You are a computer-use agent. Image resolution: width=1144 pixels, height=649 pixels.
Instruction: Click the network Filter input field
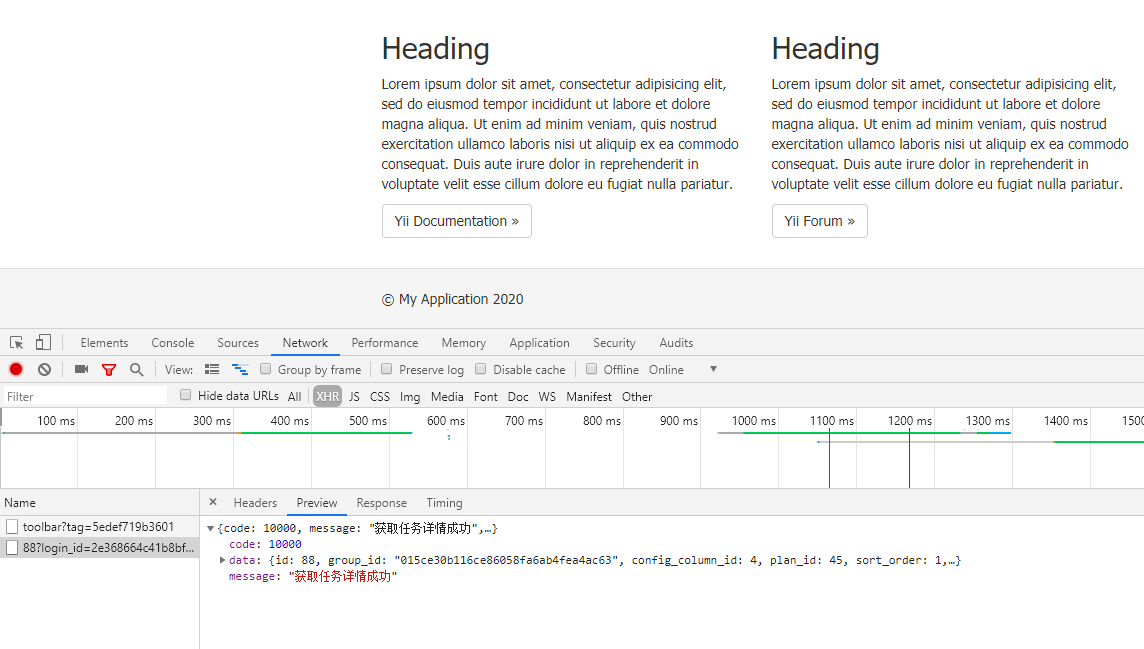(85, 397)
